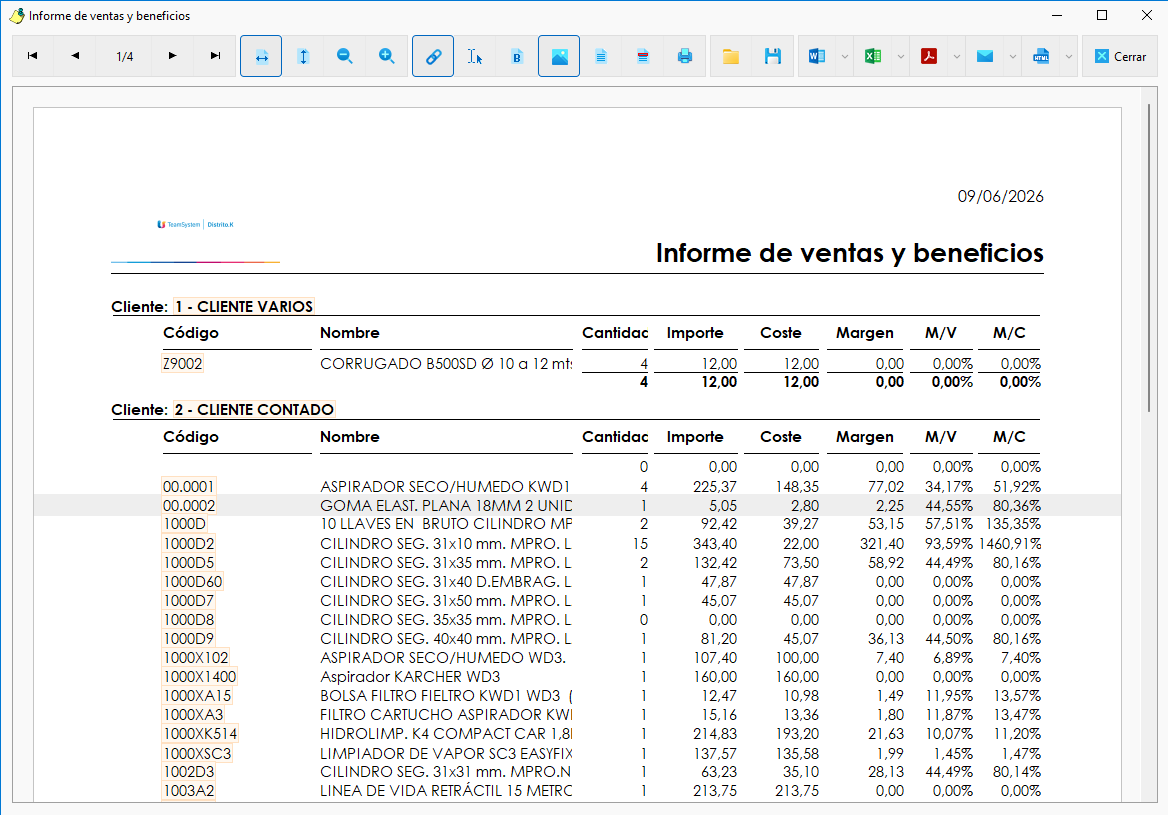Screen dimensions: 1168x815
Task: Print the report with printer icon
Action: pyautogui.click(x=685, y=56)
